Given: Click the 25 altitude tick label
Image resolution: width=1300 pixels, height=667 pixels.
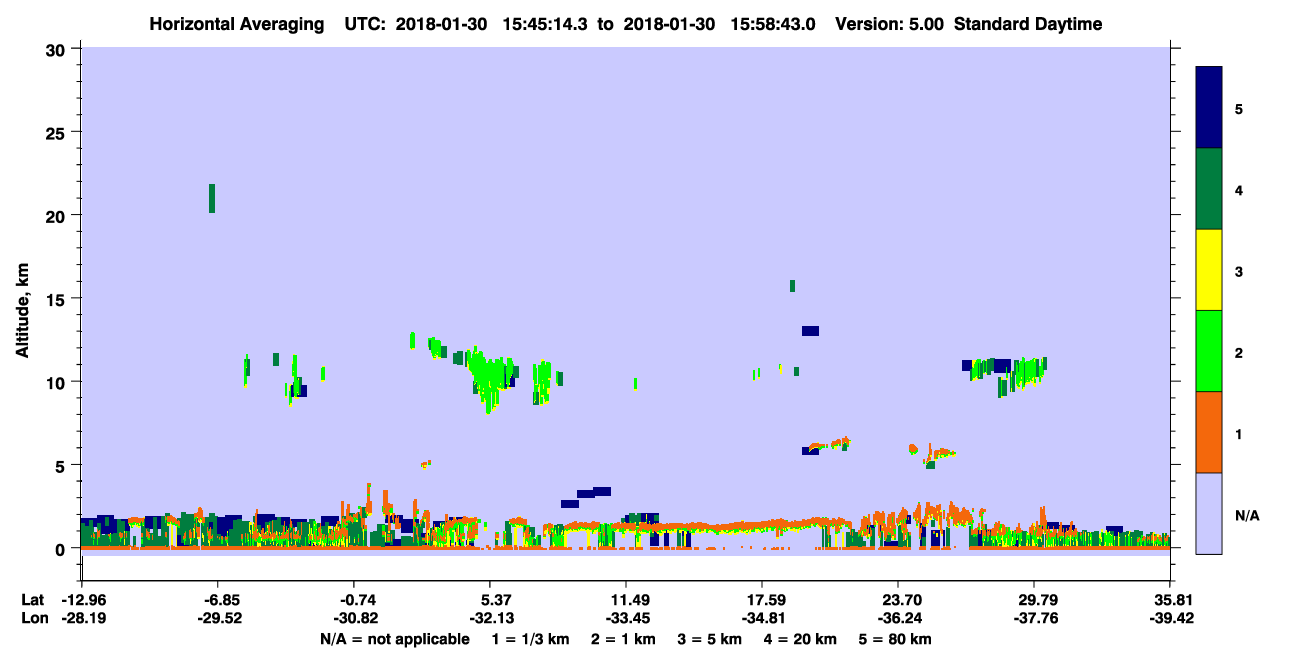Looking at the screenshot, I should pyautogui.click(x=57, y=132).
